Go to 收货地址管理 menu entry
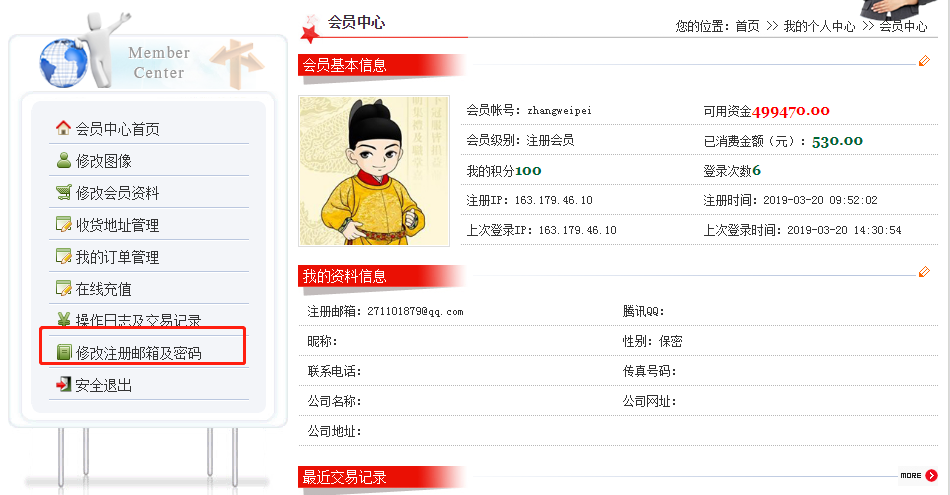 tap(118, 225)
